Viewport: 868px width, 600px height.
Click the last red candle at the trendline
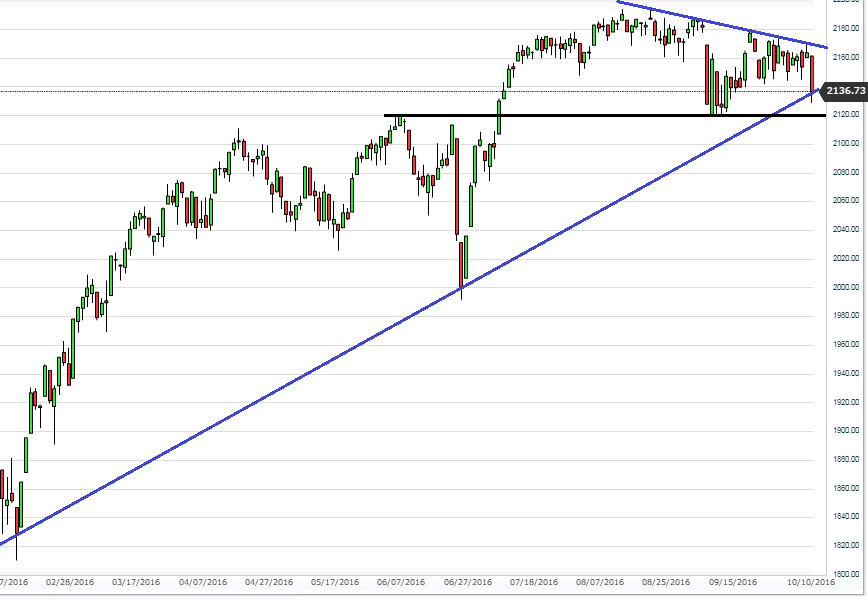pyautogui.click(x=812, y=75)
